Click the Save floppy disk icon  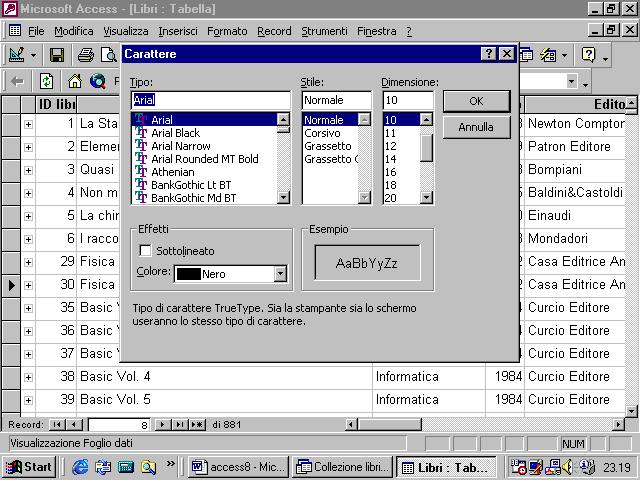(x=57, y=55)
